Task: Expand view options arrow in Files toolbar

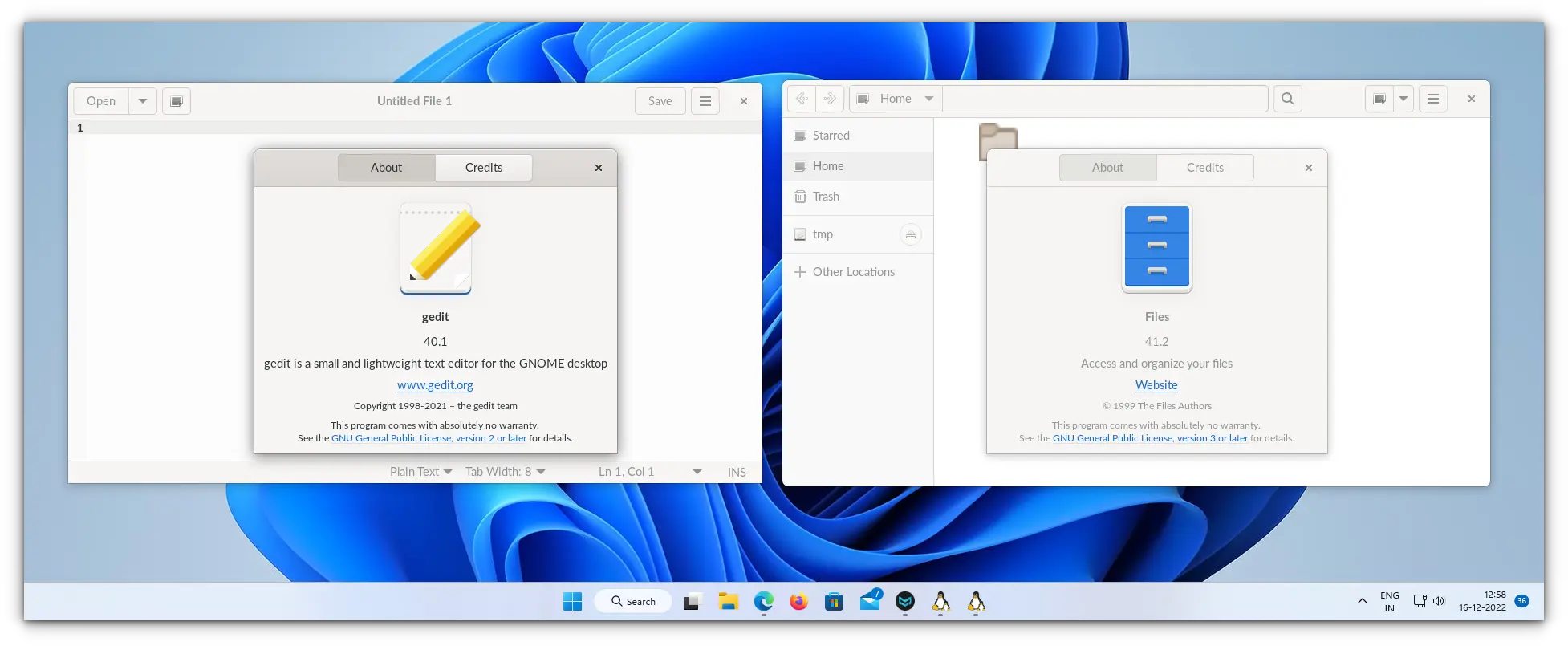Action: click(x=1403, y=99)
